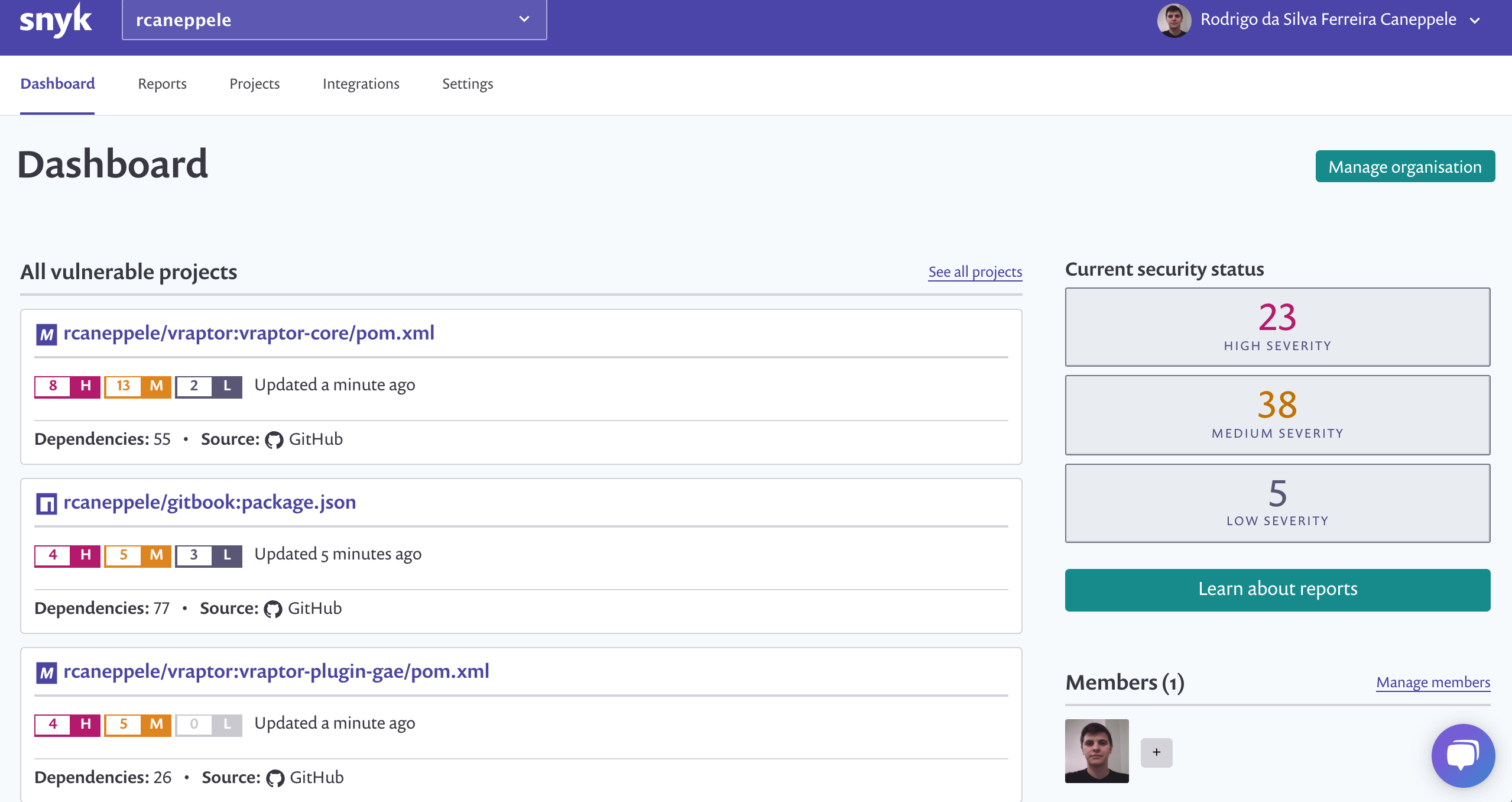
Task: Click 'Members (1)' heading
Action: click(1125, 683)
